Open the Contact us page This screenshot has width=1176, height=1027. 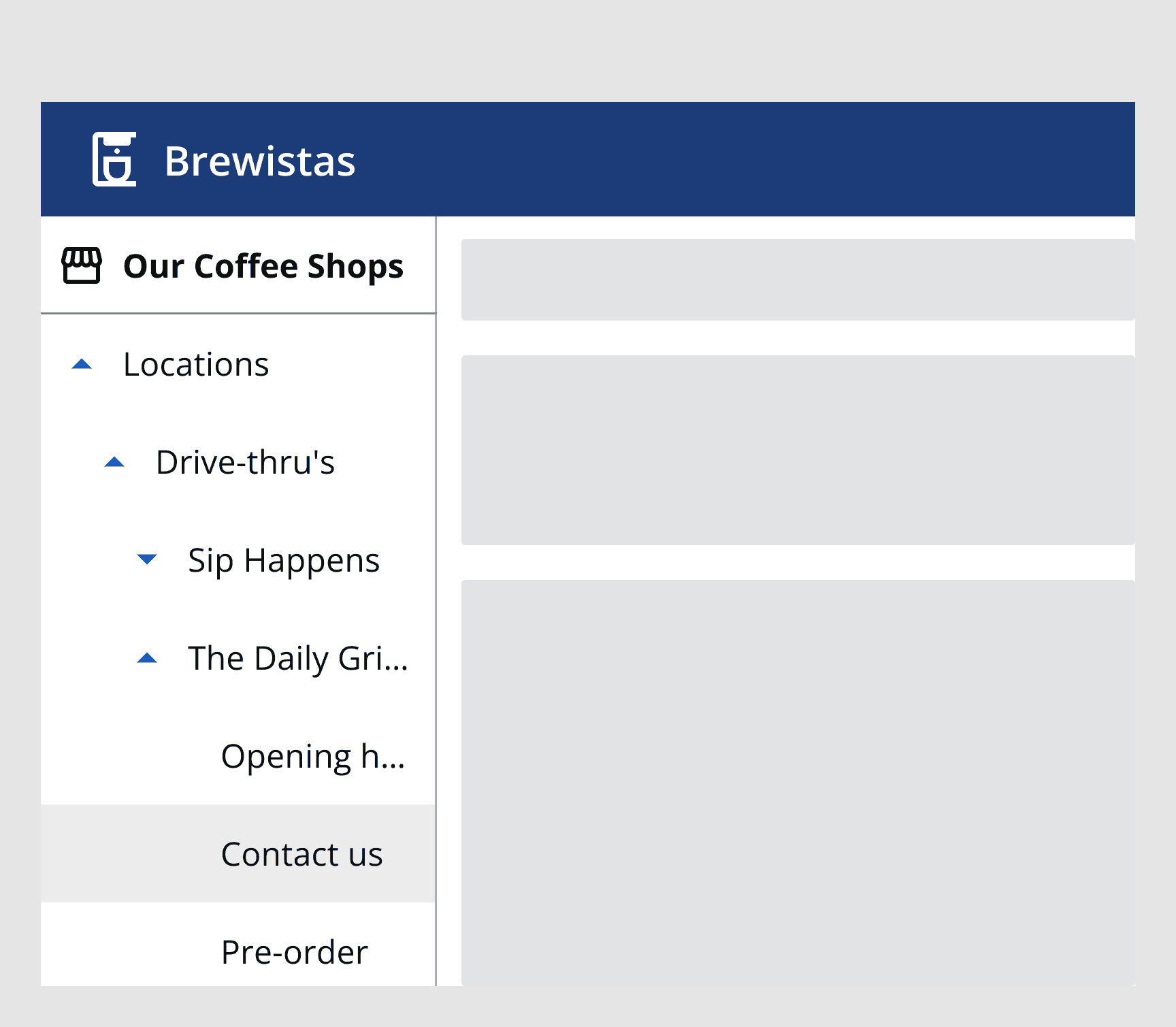coord(301,854)
